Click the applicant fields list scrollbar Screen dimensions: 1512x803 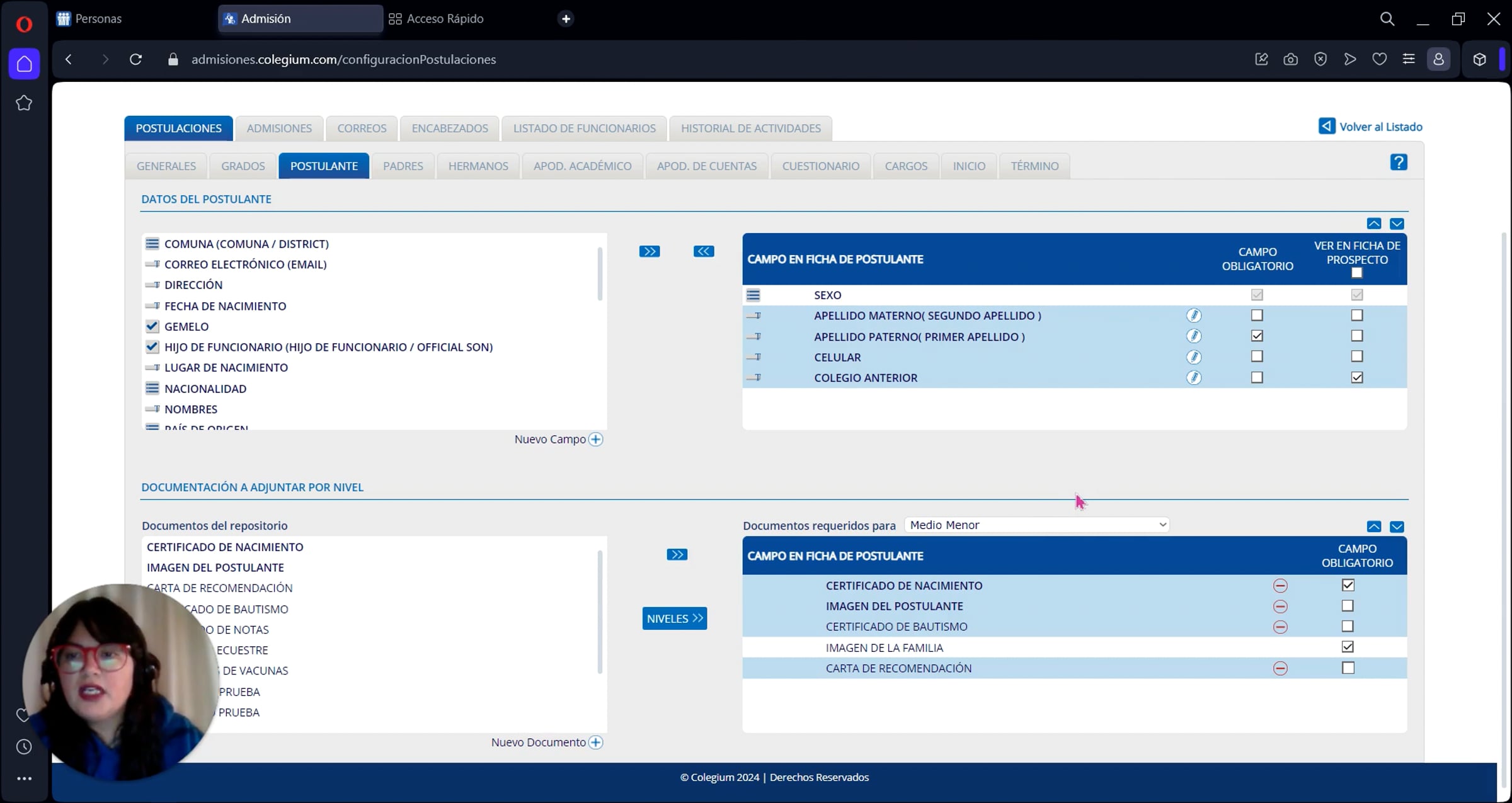tap(599, 274)
